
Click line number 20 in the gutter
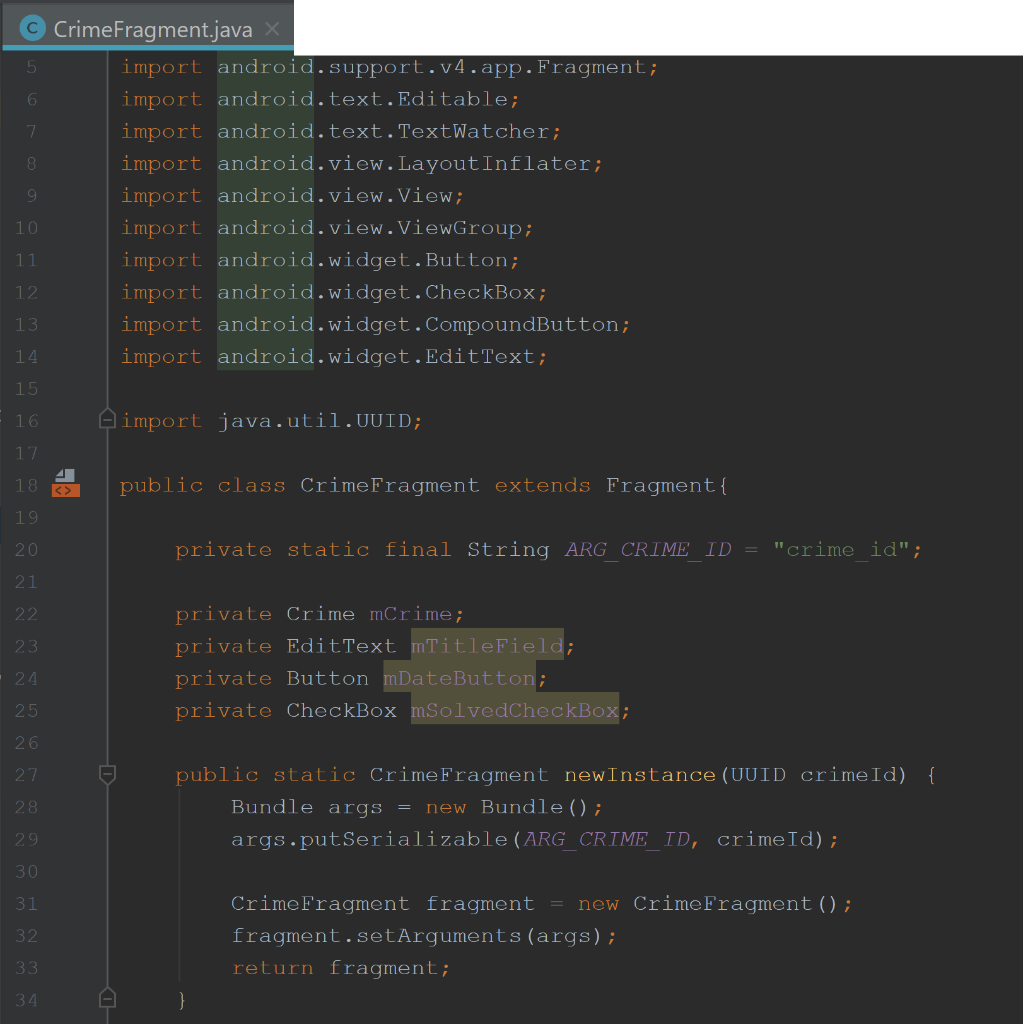click(x=26, y=550)
